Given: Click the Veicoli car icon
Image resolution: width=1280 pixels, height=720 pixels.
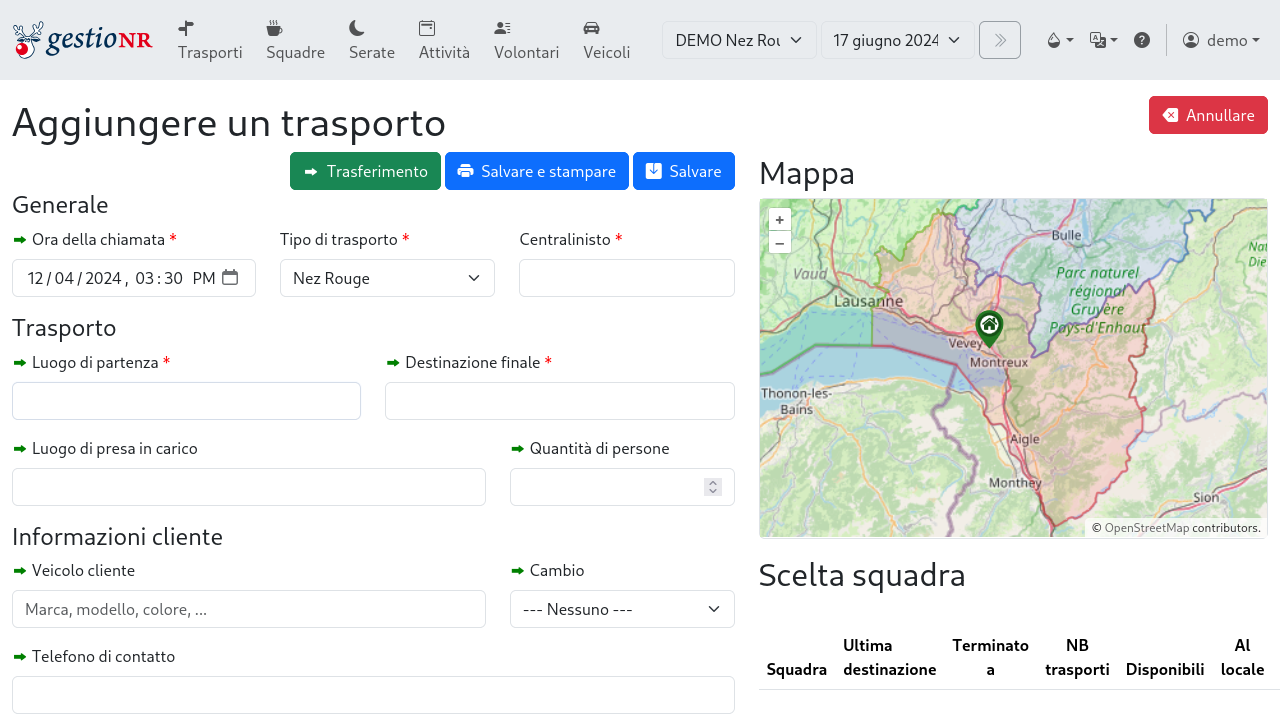Looking at the screenshot, I should [x=592, y=29].
